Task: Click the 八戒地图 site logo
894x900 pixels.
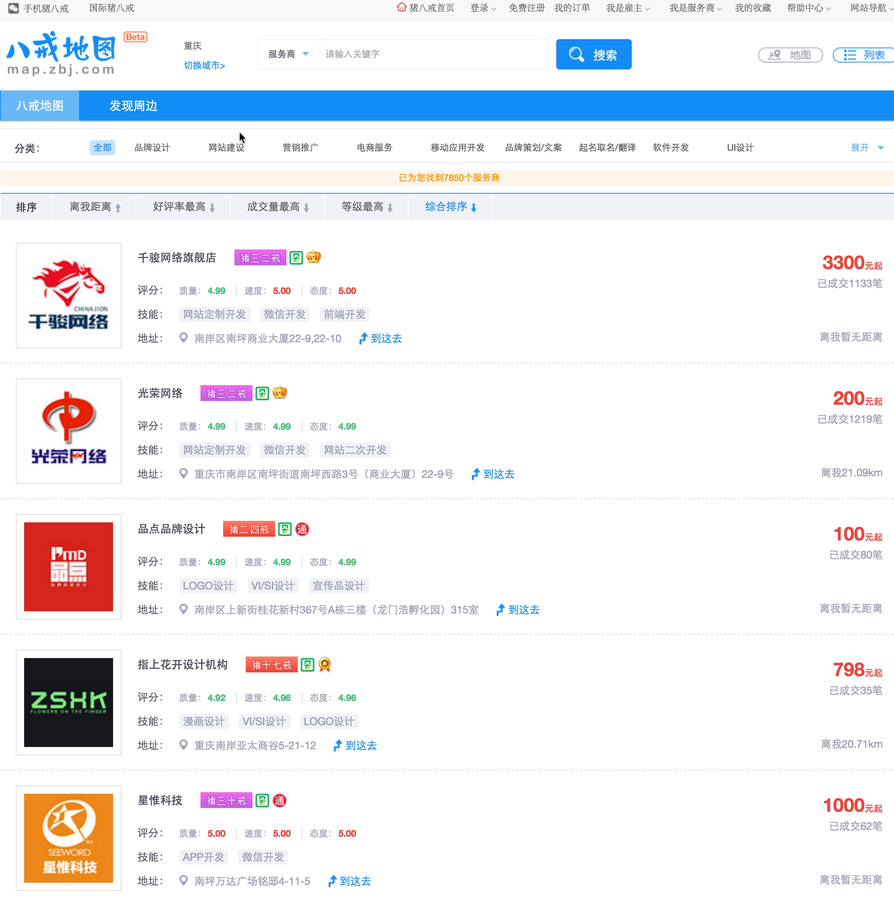Action: pos(61,55)
